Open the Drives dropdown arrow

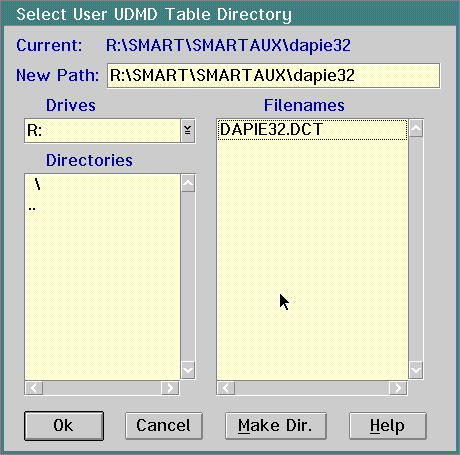click(188, 130)
